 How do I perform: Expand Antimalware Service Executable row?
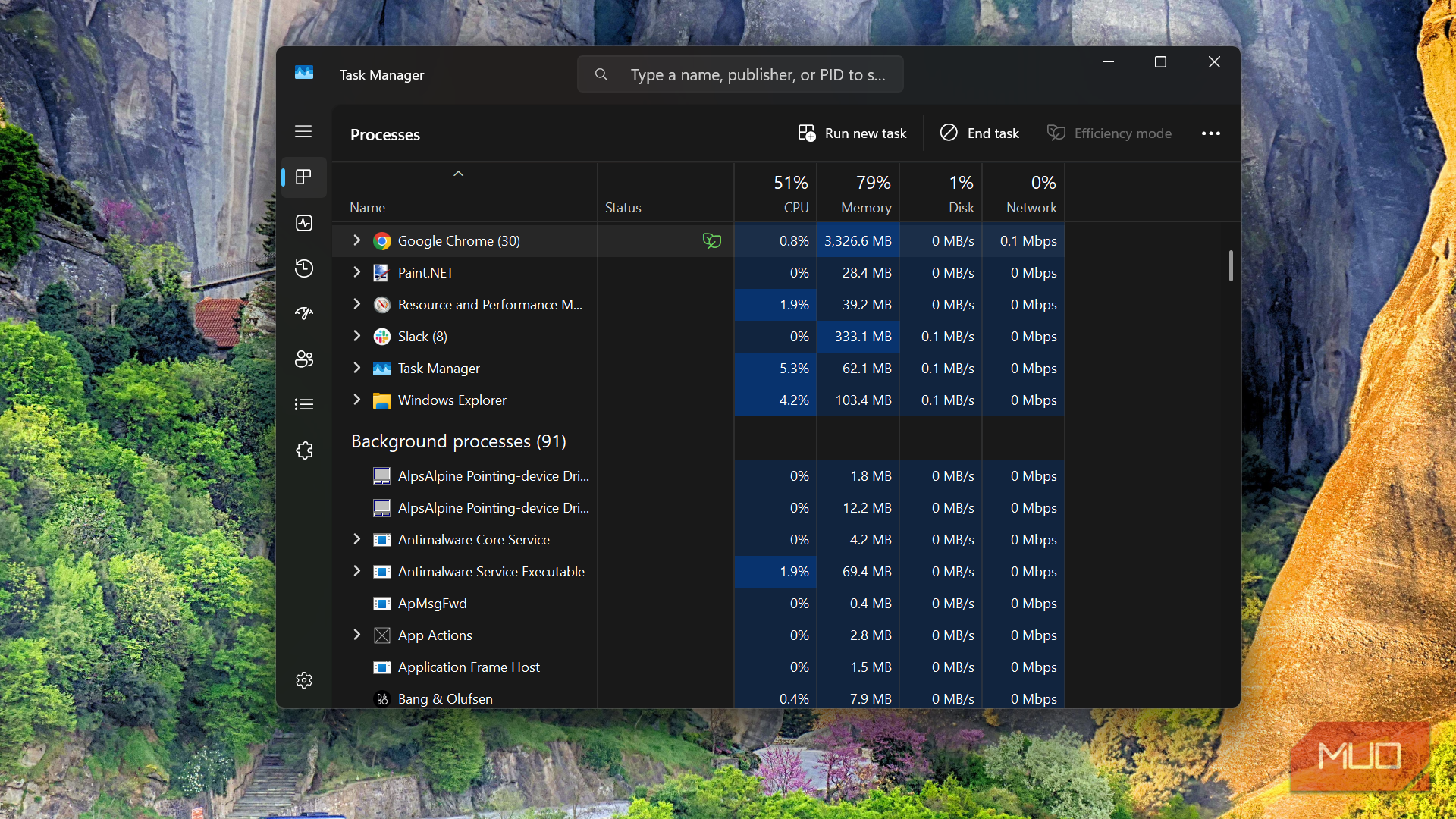point(356,571)
